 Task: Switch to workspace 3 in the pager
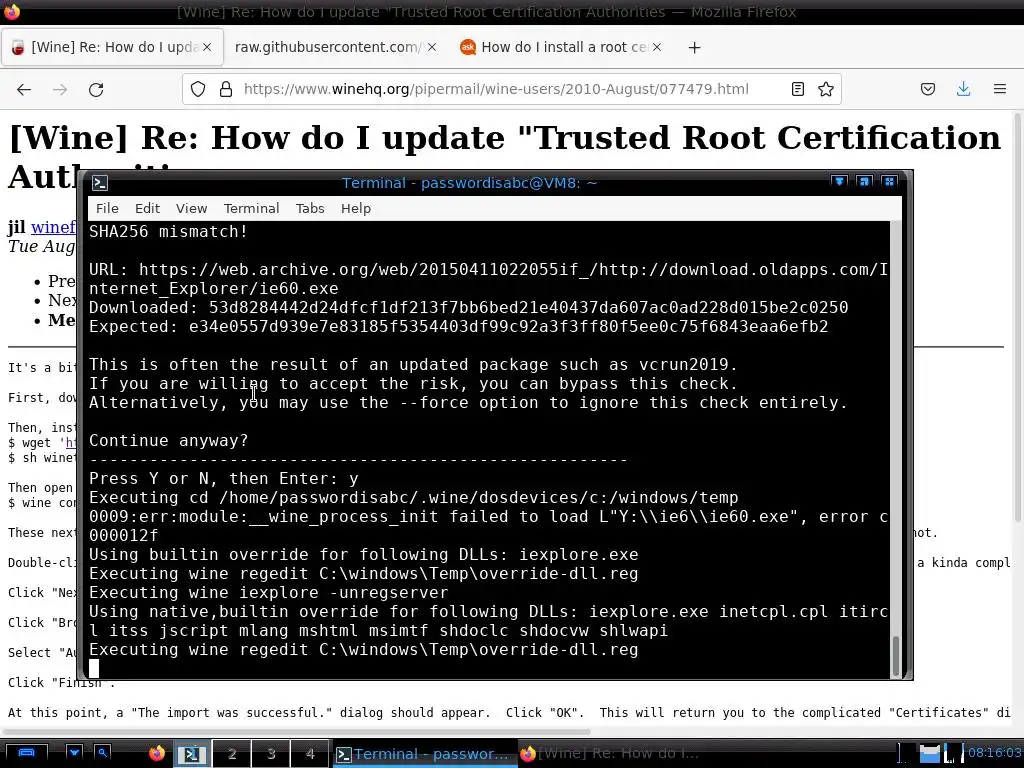270,754
